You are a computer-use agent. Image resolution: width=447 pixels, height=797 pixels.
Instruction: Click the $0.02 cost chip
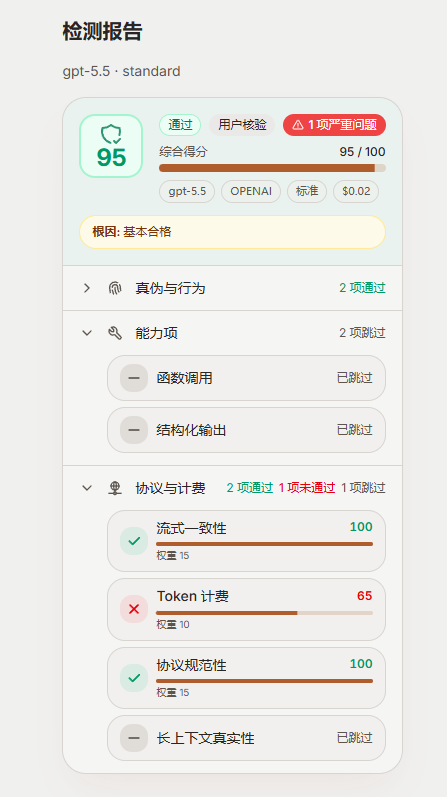click(356, 191)
